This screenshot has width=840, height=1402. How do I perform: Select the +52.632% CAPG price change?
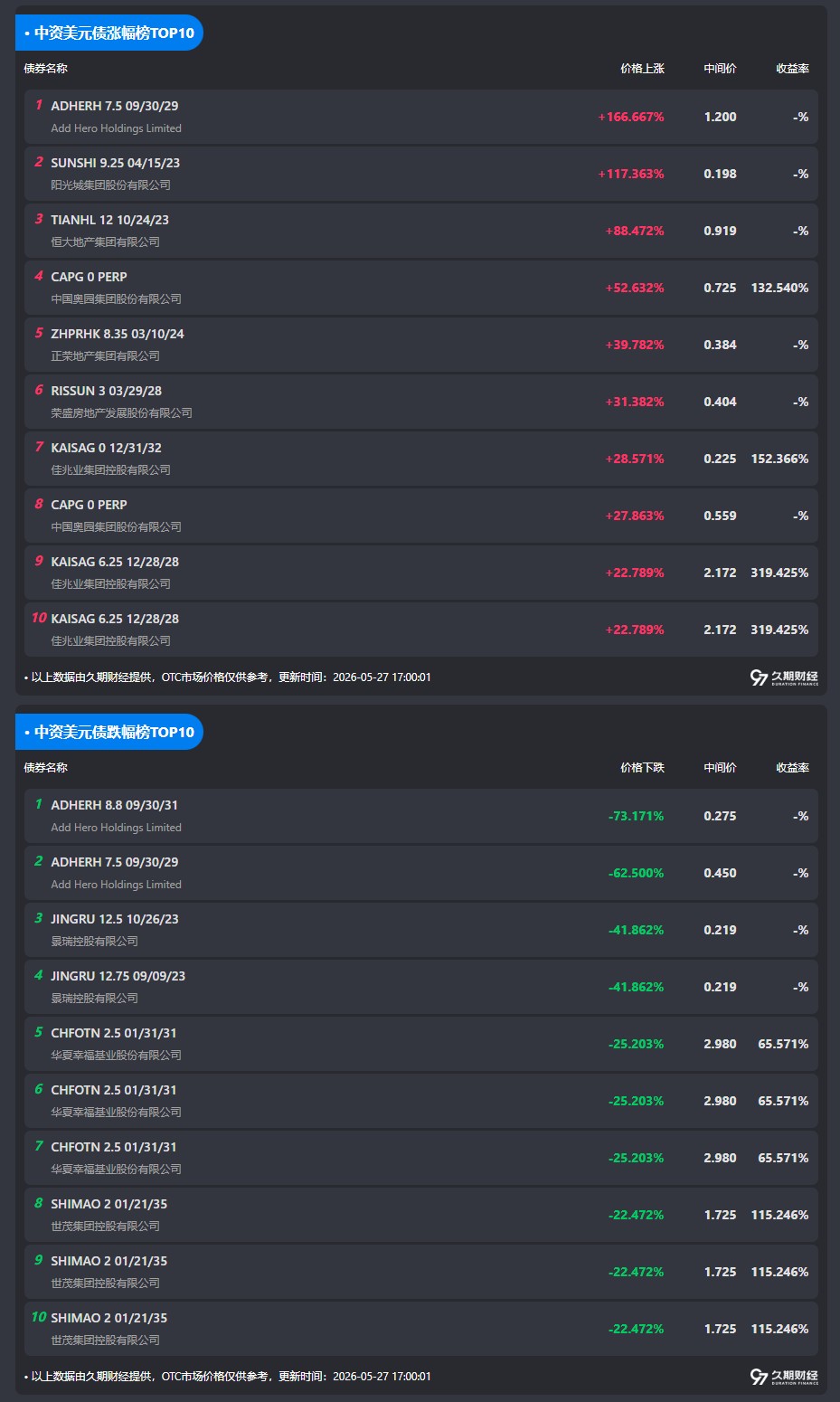coord(635,289)
